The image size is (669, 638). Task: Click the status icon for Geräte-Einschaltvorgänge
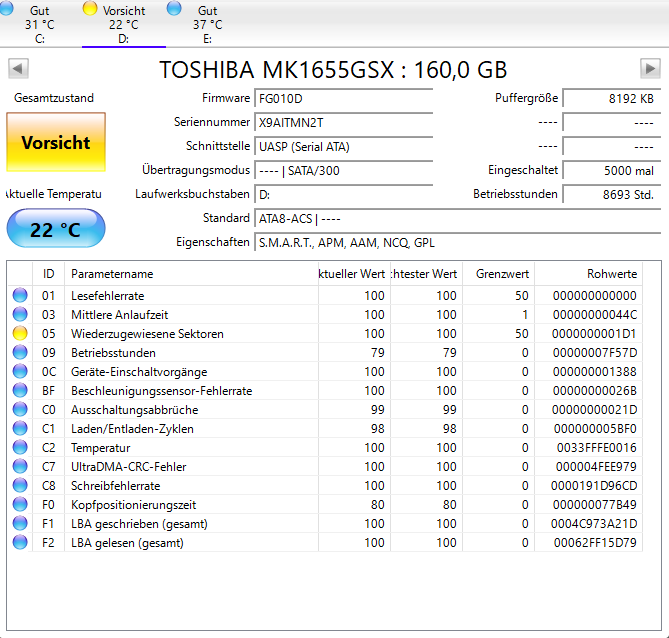[x=20, y=371]
